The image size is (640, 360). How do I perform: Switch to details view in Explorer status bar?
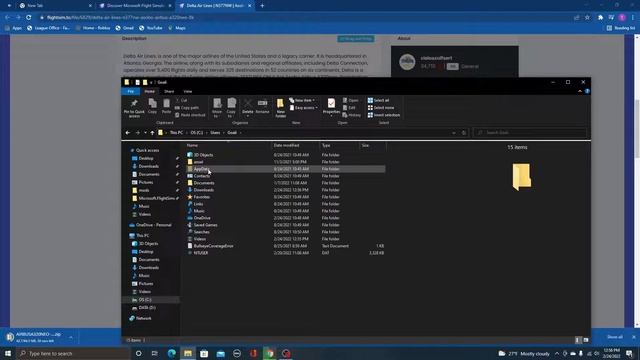click(578, 340)
